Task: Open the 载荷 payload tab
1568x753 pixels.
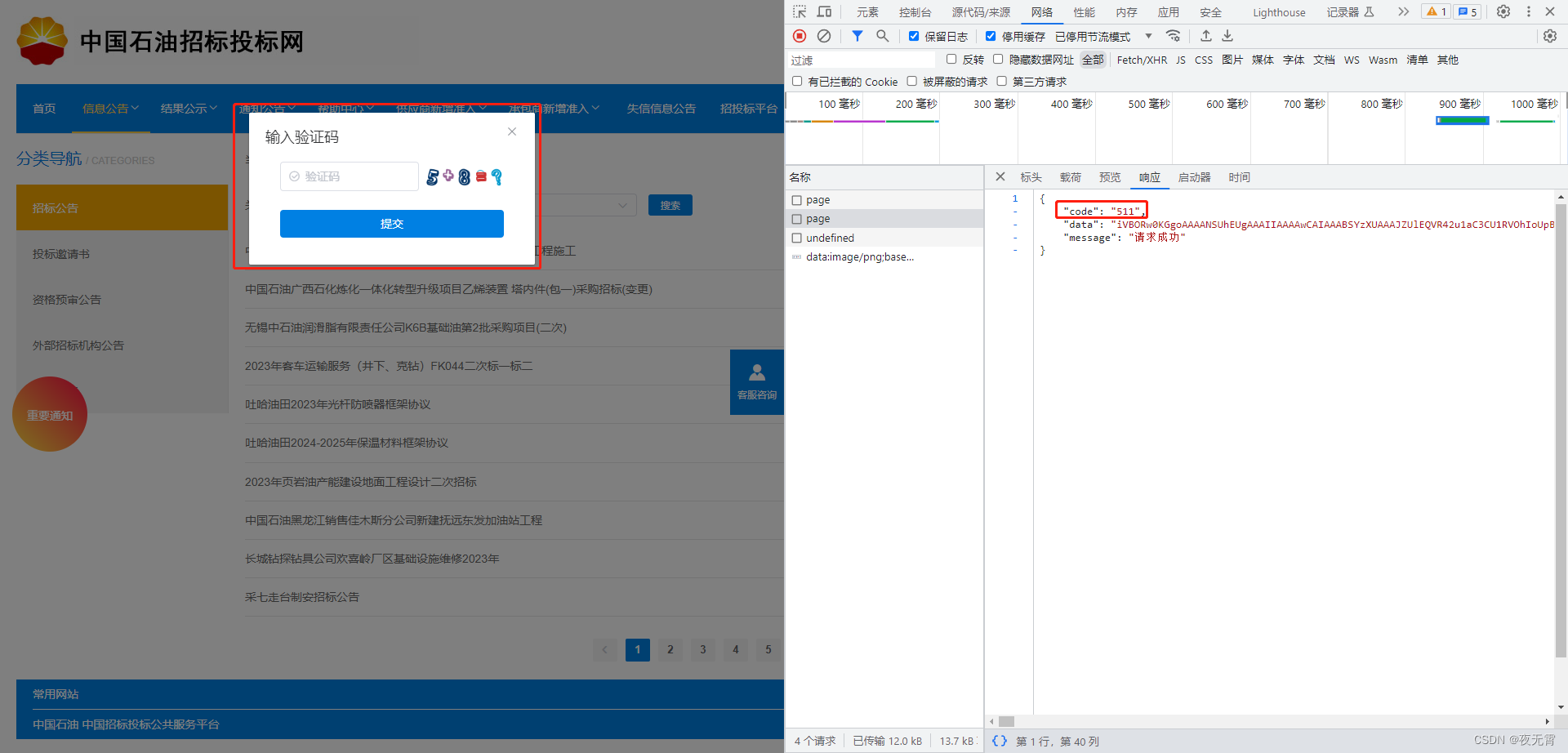Action: point(1071,177)
